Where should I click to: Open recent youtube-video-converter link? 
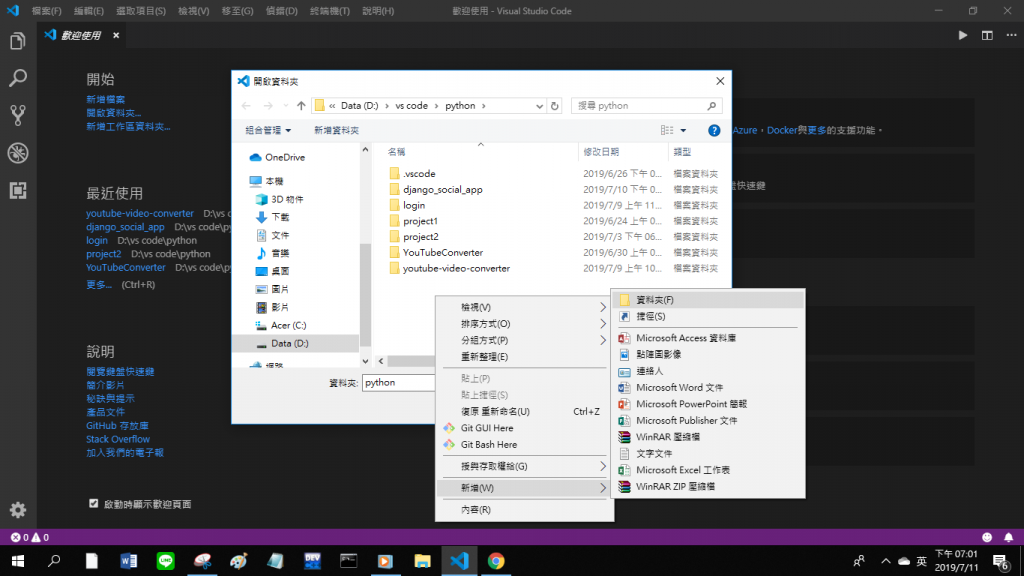click(x=140, y=214)
